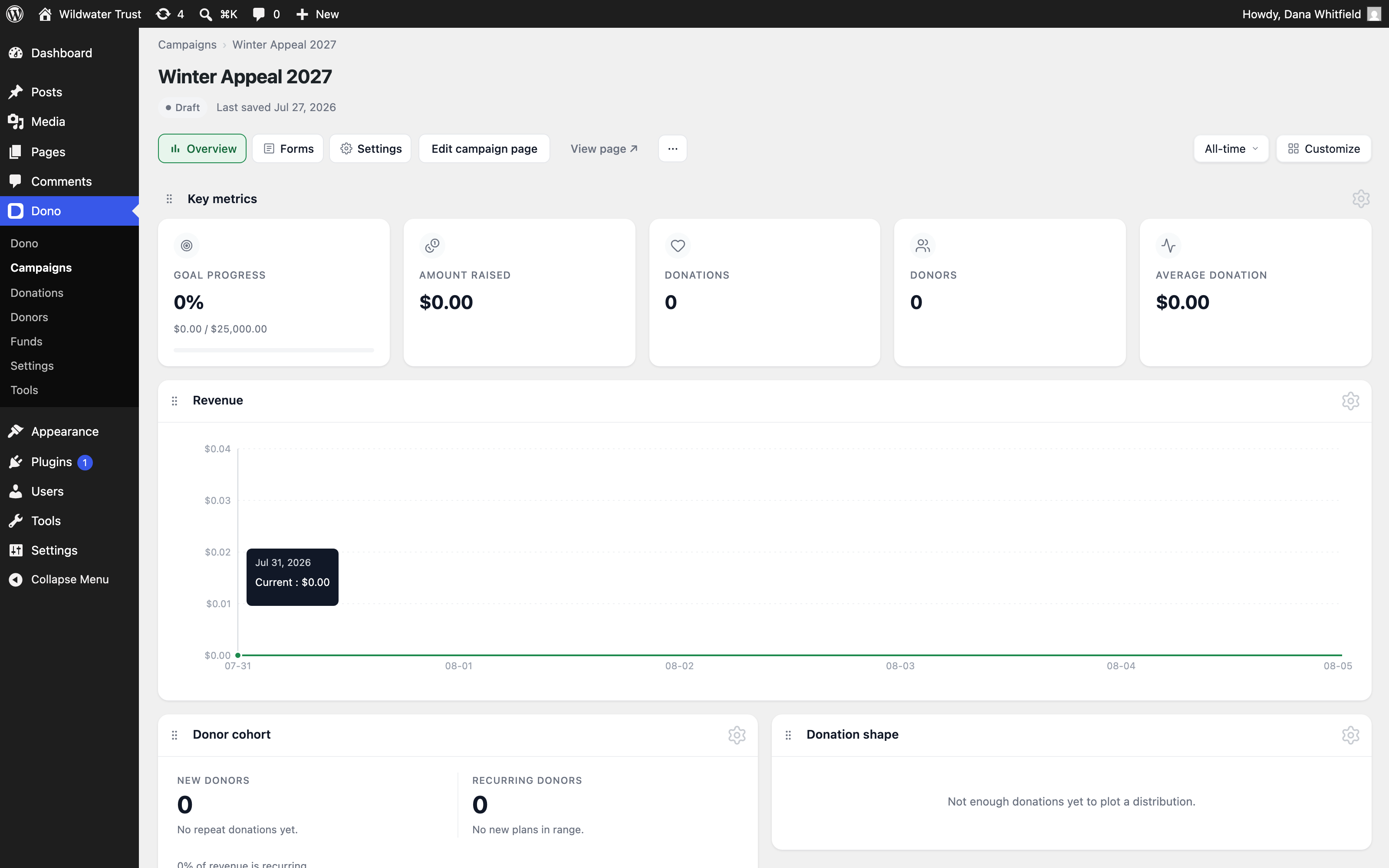The image size is (1389, 868).
Task: Open the Wildwater Trust site home
Action: point(89,14)
